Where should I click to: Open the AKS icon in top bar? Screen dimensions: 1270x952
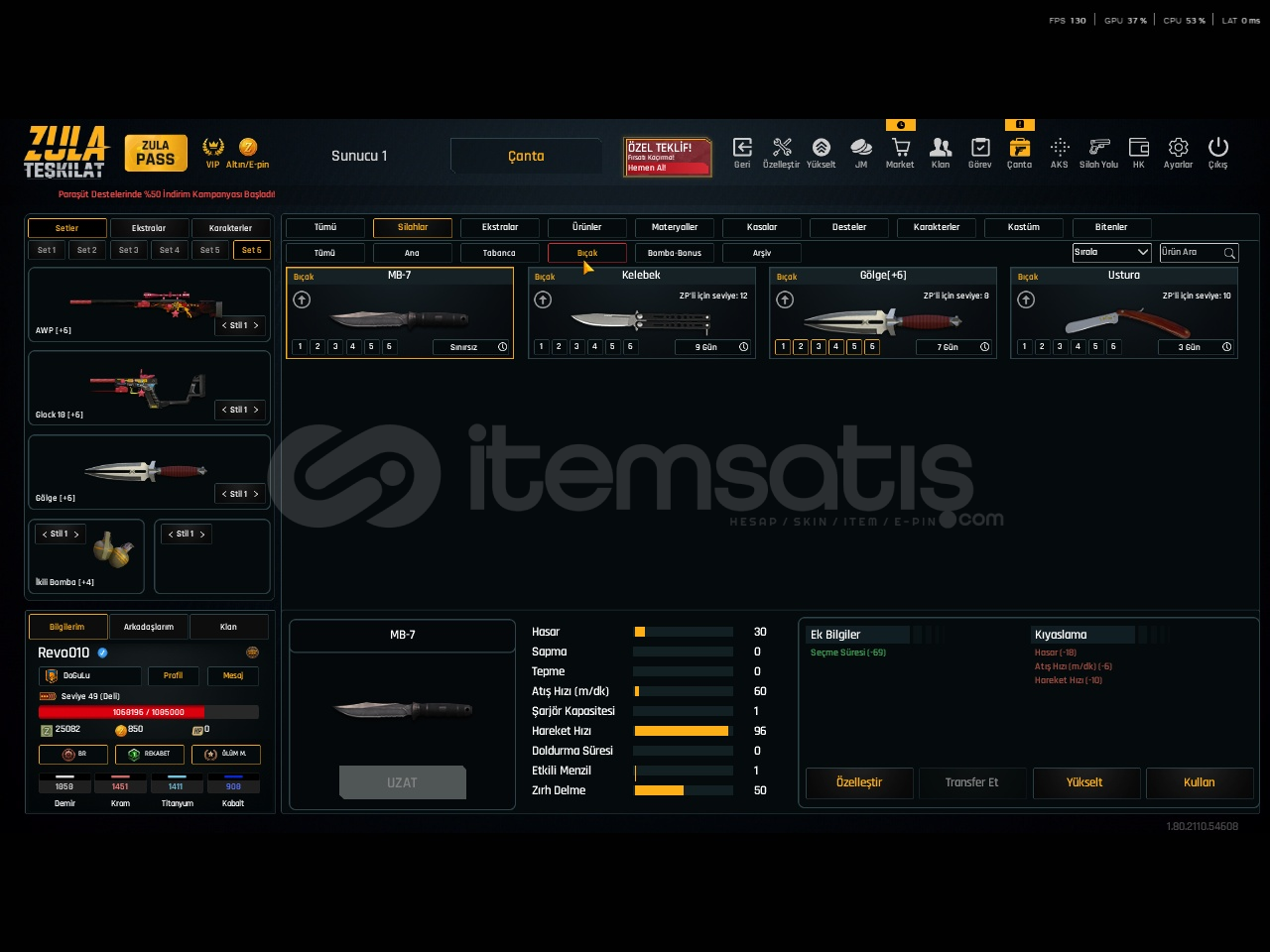click(x=1059, y=149)
